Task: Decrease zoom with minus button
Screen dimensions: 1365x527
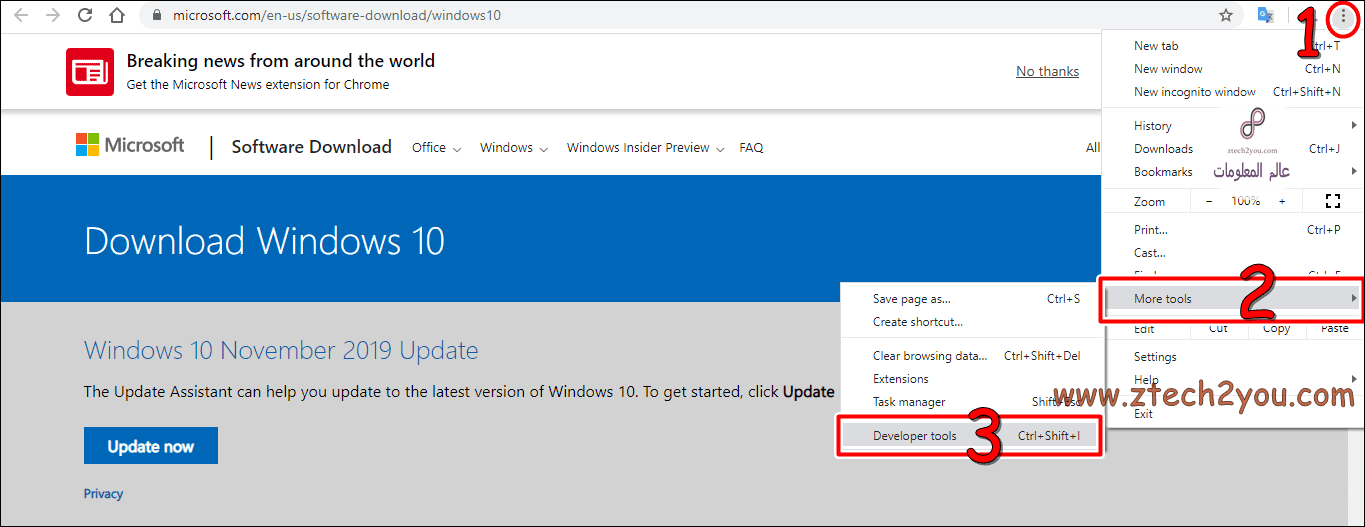Action: pyautogui.click(x=1209, y=201)
